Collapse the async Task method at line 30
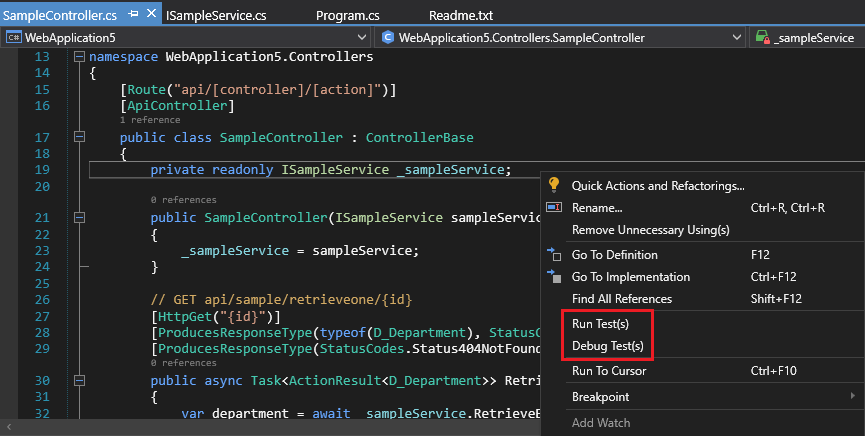Screen dimensions: 865x436 (79, 381)
